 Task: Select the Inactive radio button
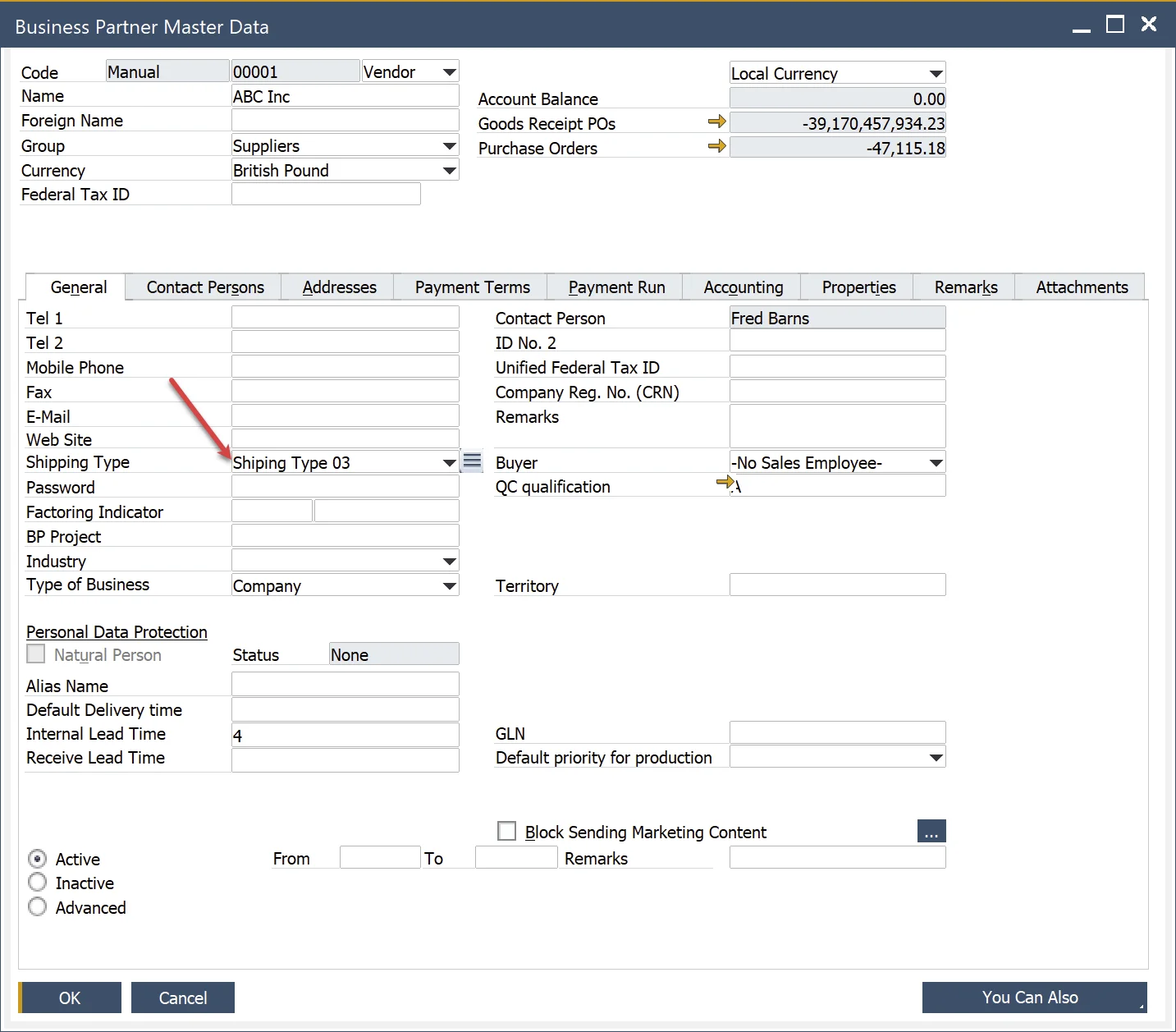pyautogui.click(x=38, y=883)
